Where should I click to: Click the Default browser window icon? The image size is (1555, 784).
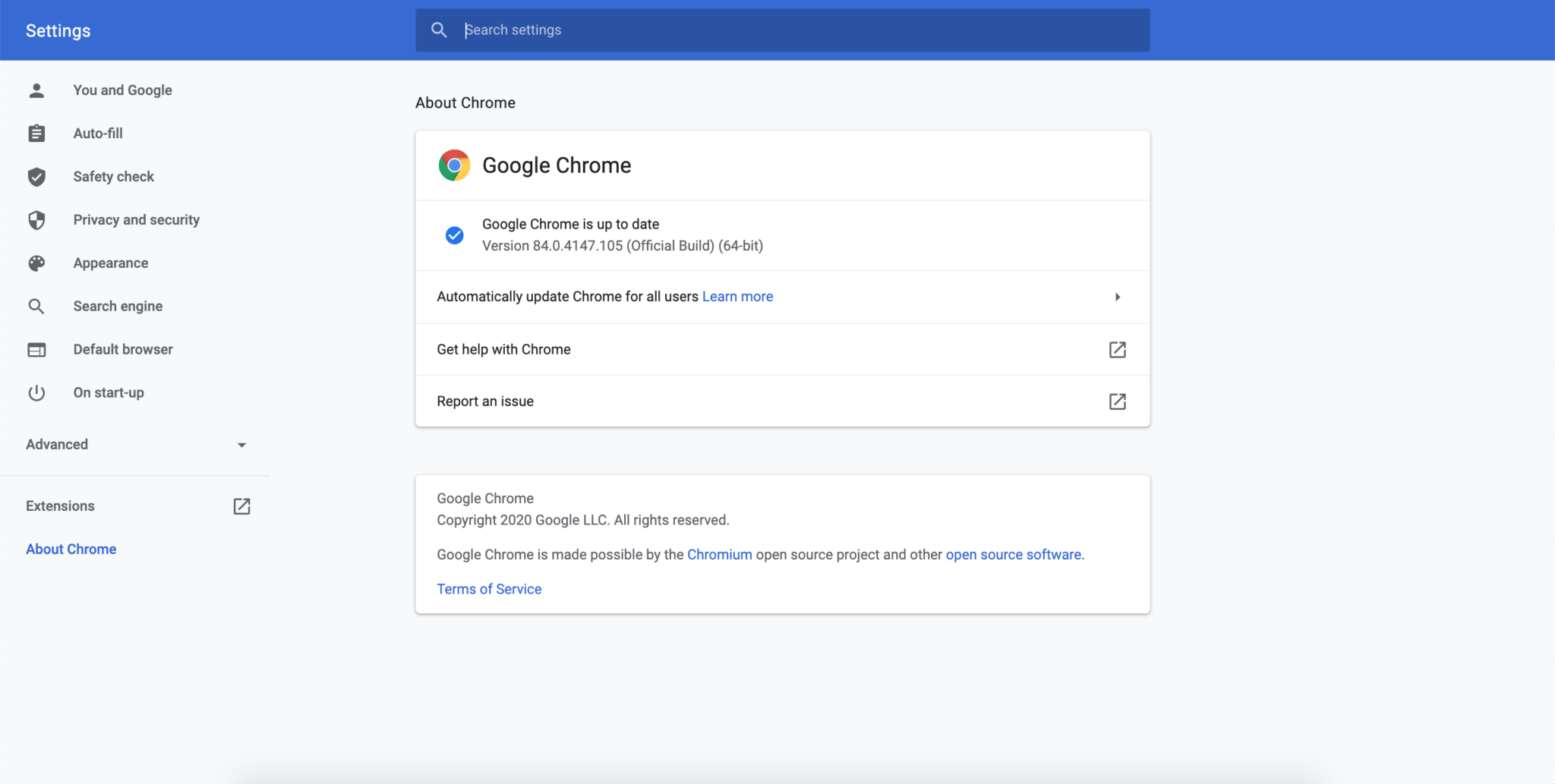click(x=36, y=349)
